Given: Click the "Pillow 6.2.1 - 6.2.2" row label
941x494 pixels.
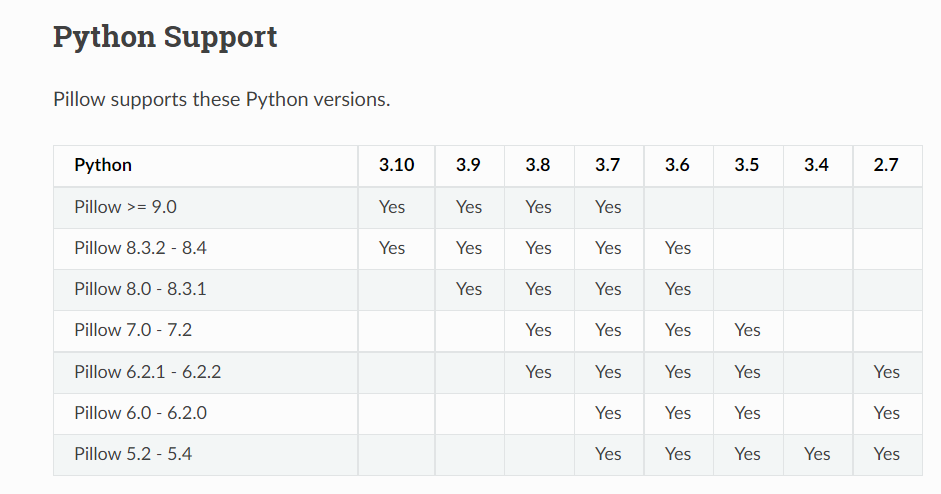Looking at the screenshot, I should tap(148, 372).
